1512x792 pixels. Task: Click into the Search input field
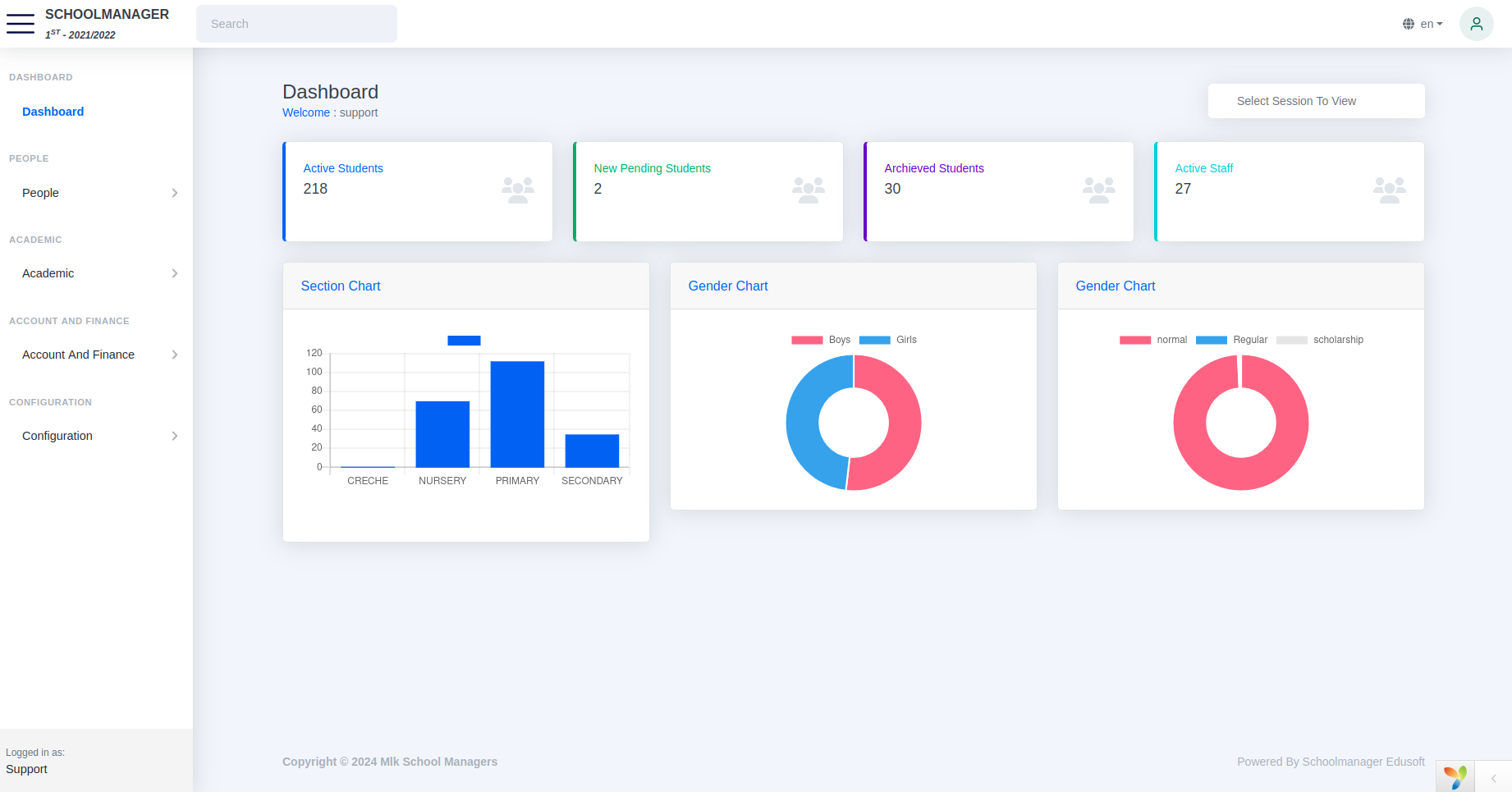[x=296, y=24]
